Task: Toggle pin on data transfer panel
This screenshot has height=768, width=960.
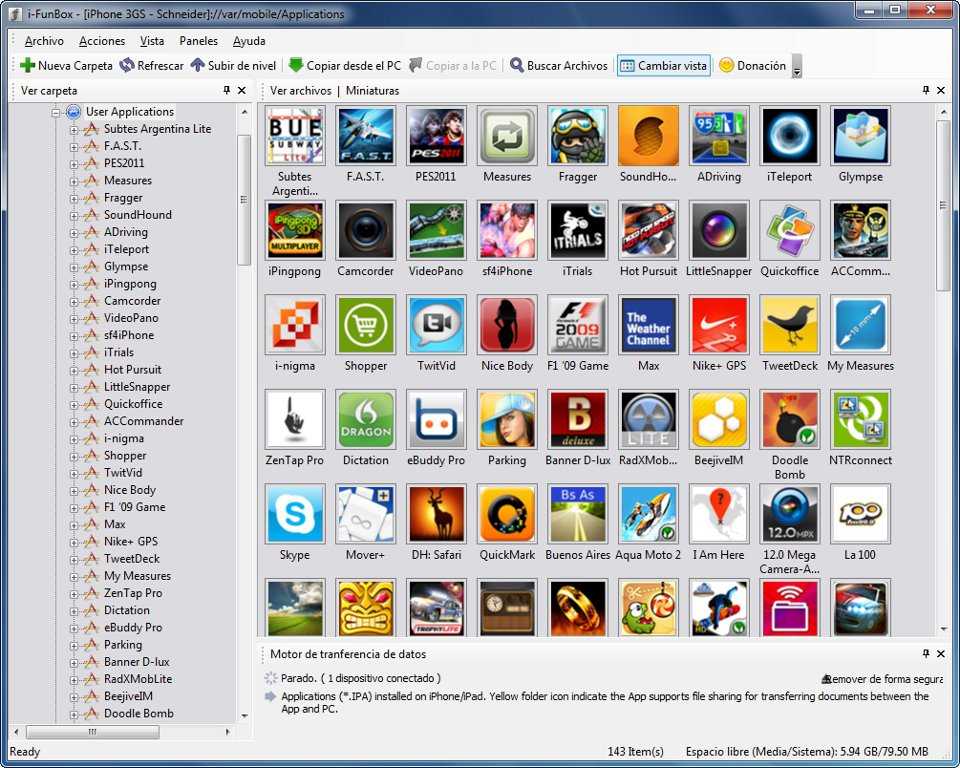Action: click(926, 654)
